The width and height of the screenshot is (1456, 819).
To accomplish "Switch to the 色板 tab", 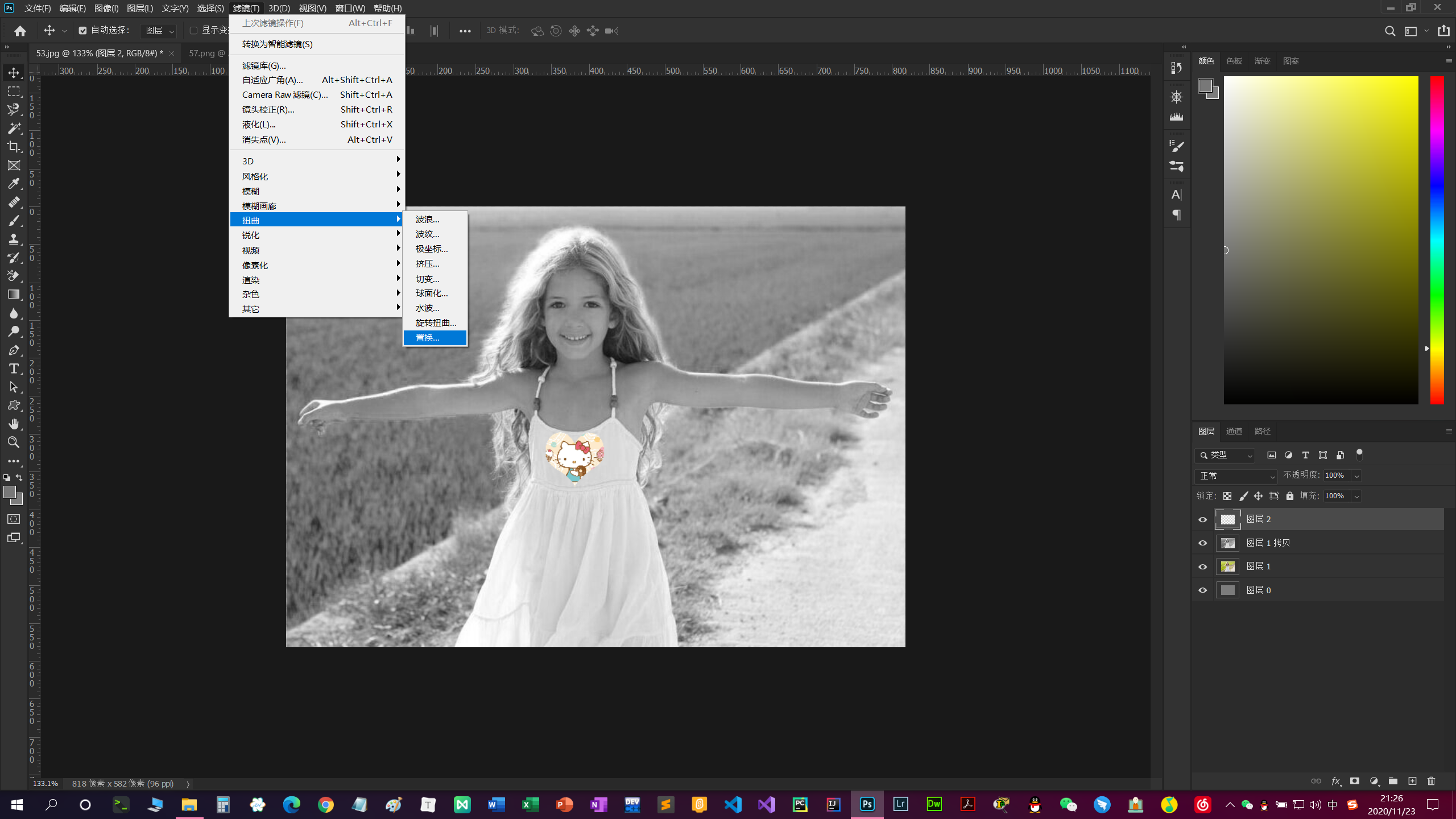I will pyautogui.click(x=1234, y=61).
